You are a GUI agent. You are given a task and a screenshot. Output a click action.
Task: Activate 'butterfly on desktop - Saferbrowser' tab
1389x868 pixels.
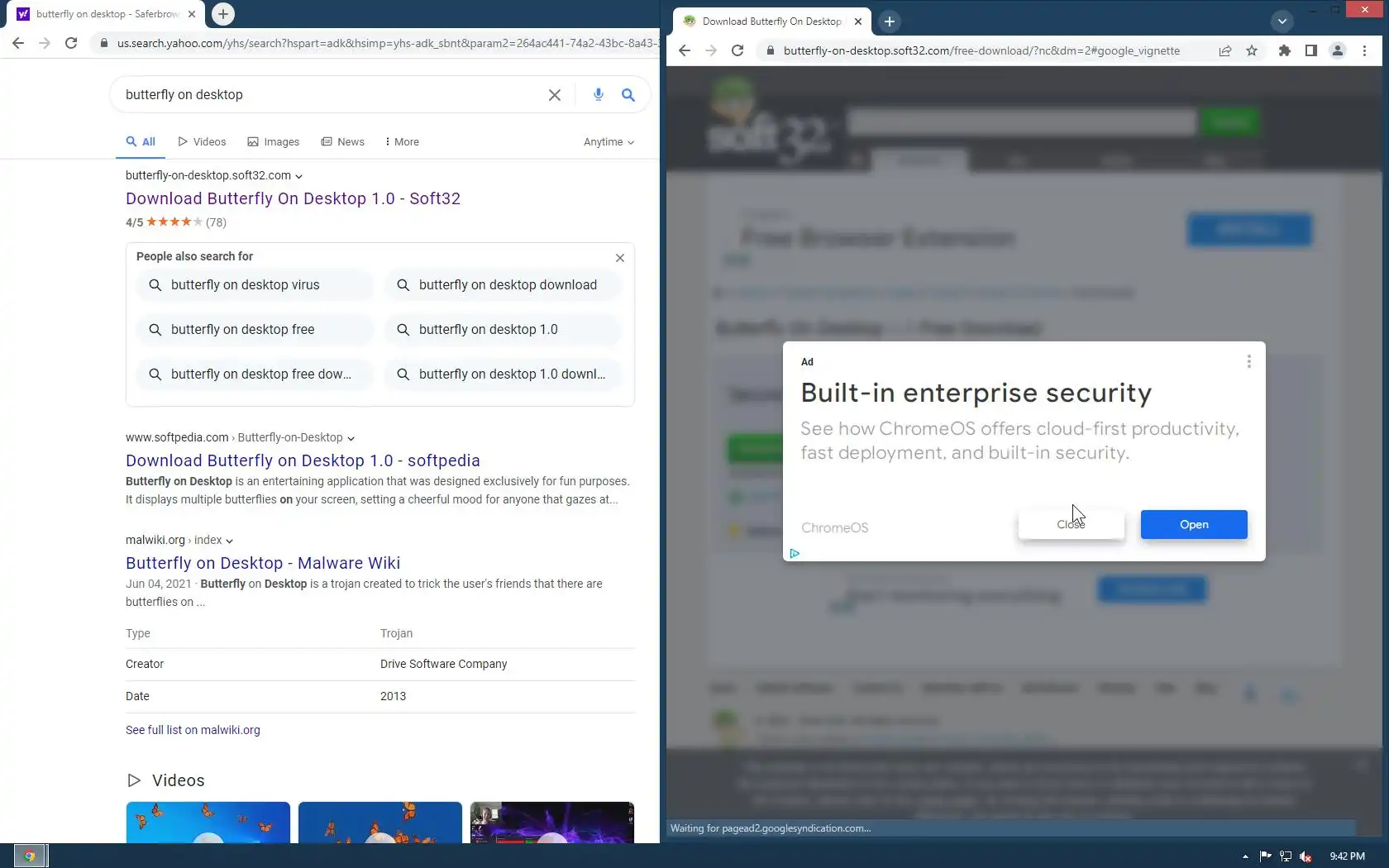(x=107, y=14)
